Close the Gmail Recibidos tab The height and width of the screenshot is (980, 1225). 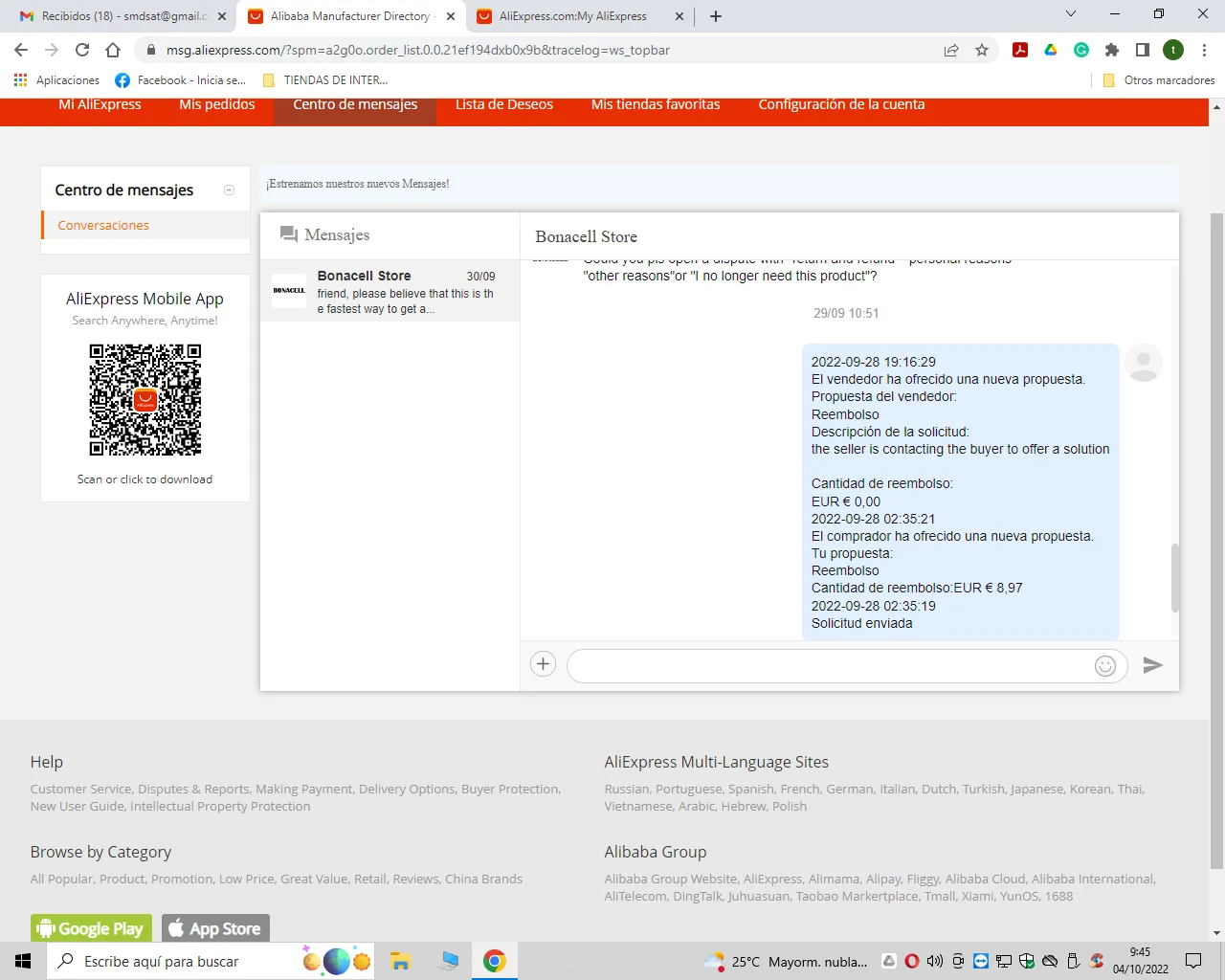pos(222,16)
